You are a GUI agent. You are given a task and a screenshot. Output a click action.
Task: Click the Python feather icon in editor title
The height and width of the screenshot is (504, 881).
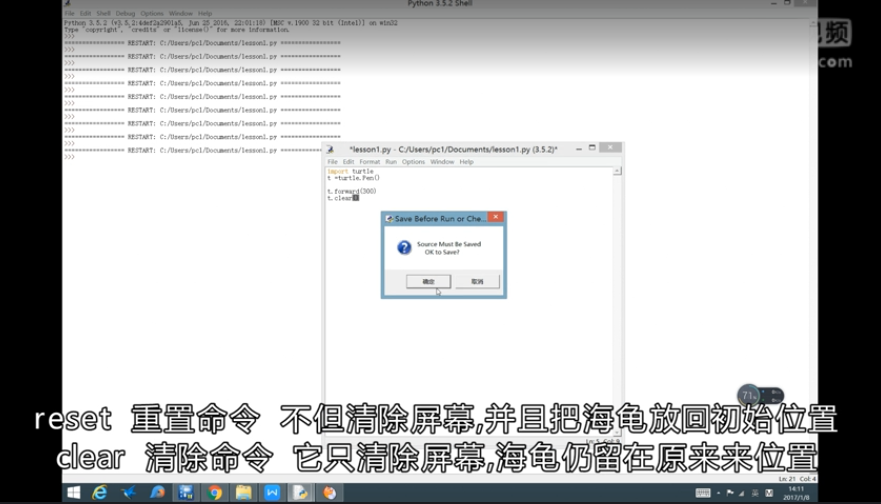pyautogui.click(x=330, y=149)
